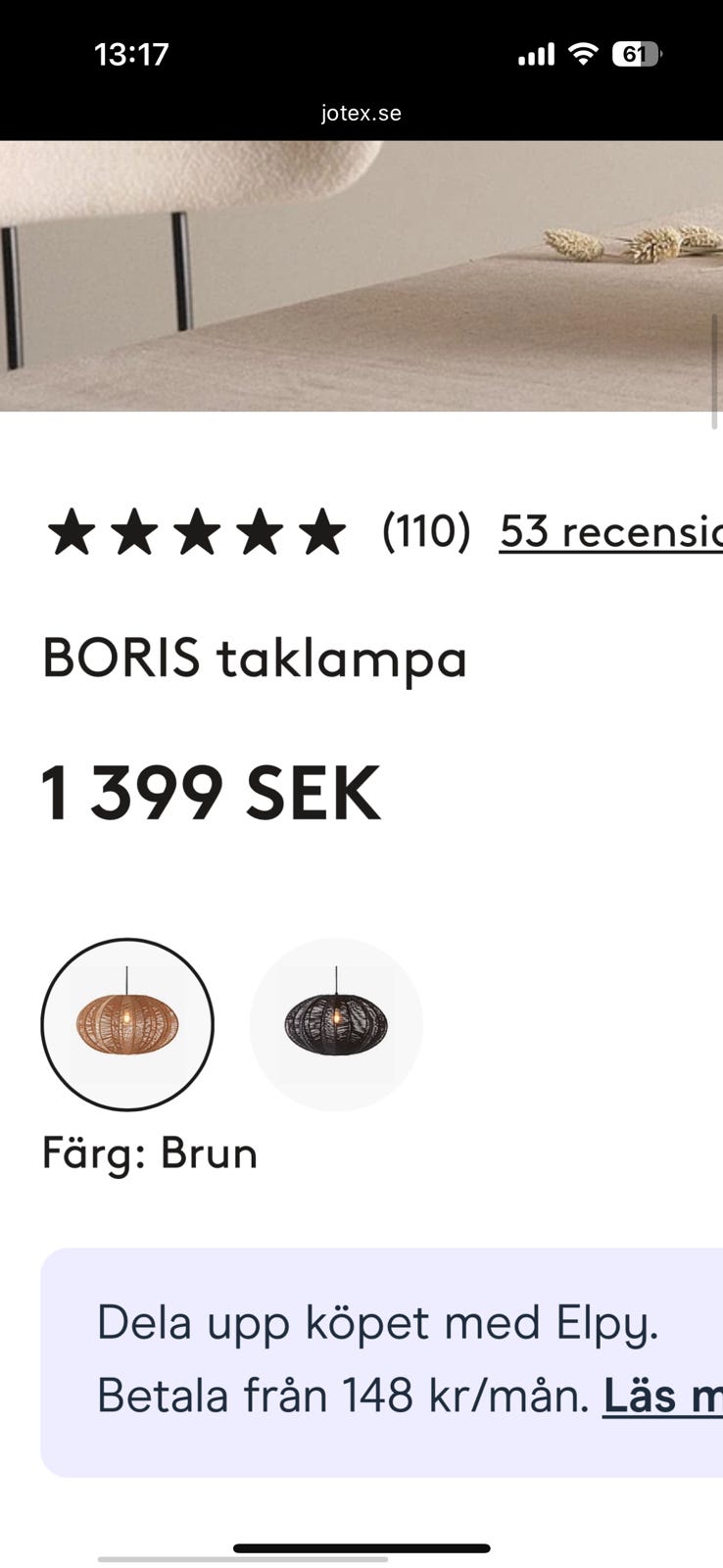Tap the first rating star
Image resolution: width=723 pixels, height=1568 pixels.
point(72,532)
